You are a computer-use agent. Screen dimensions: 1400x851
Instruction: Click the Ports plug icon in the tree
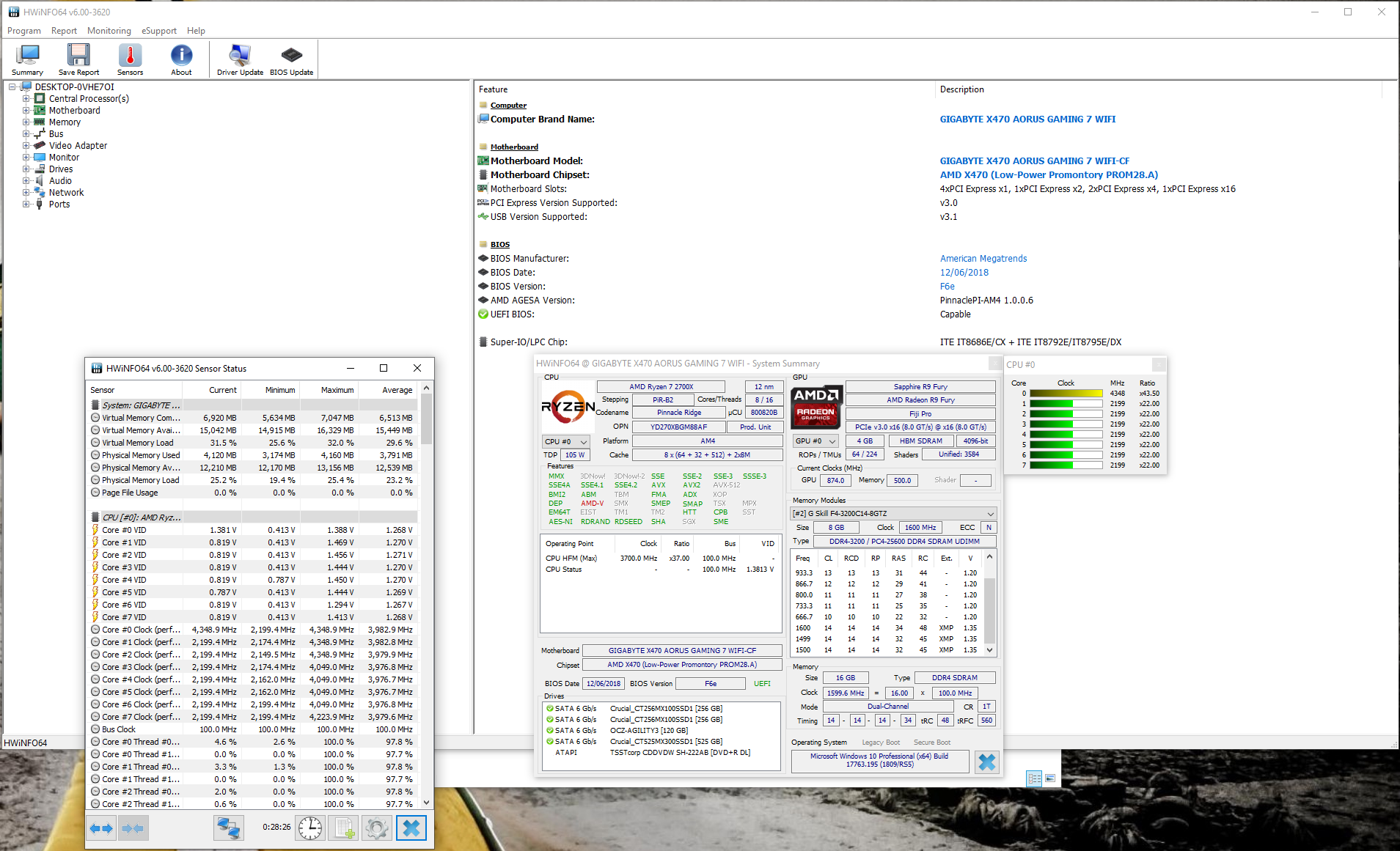pos(40,205)
